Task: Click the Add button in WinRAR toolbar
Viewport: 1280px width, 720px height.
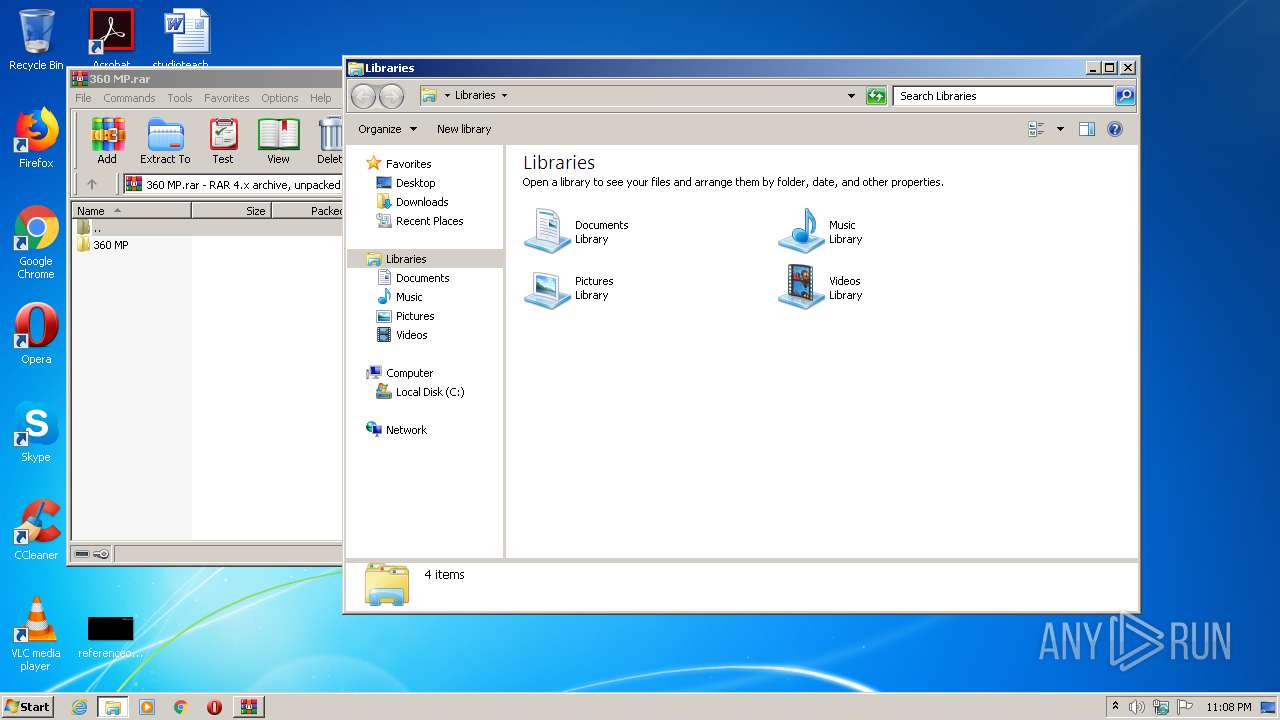Action: pos(107,141)
